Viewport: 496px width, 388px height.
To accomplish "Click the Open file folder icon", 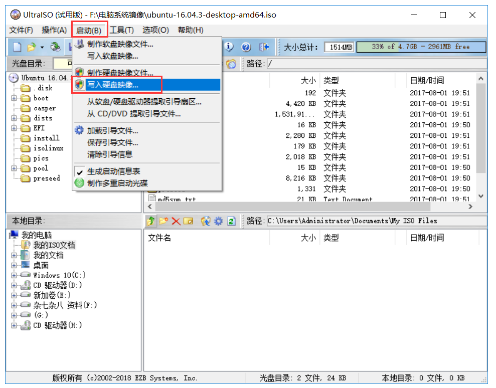I will [31, 47].
